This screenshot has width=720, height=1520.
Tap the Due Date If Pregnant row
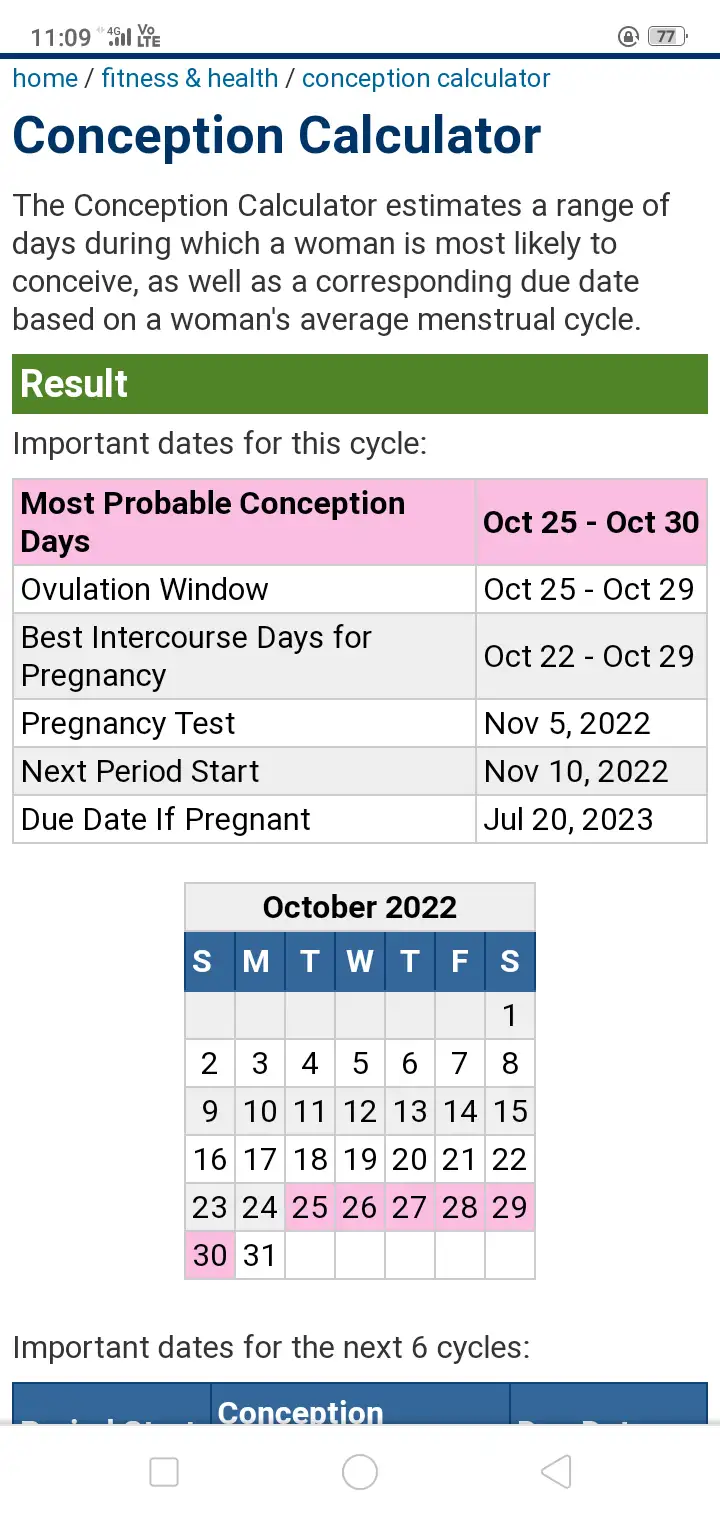(x=166, y=820)
